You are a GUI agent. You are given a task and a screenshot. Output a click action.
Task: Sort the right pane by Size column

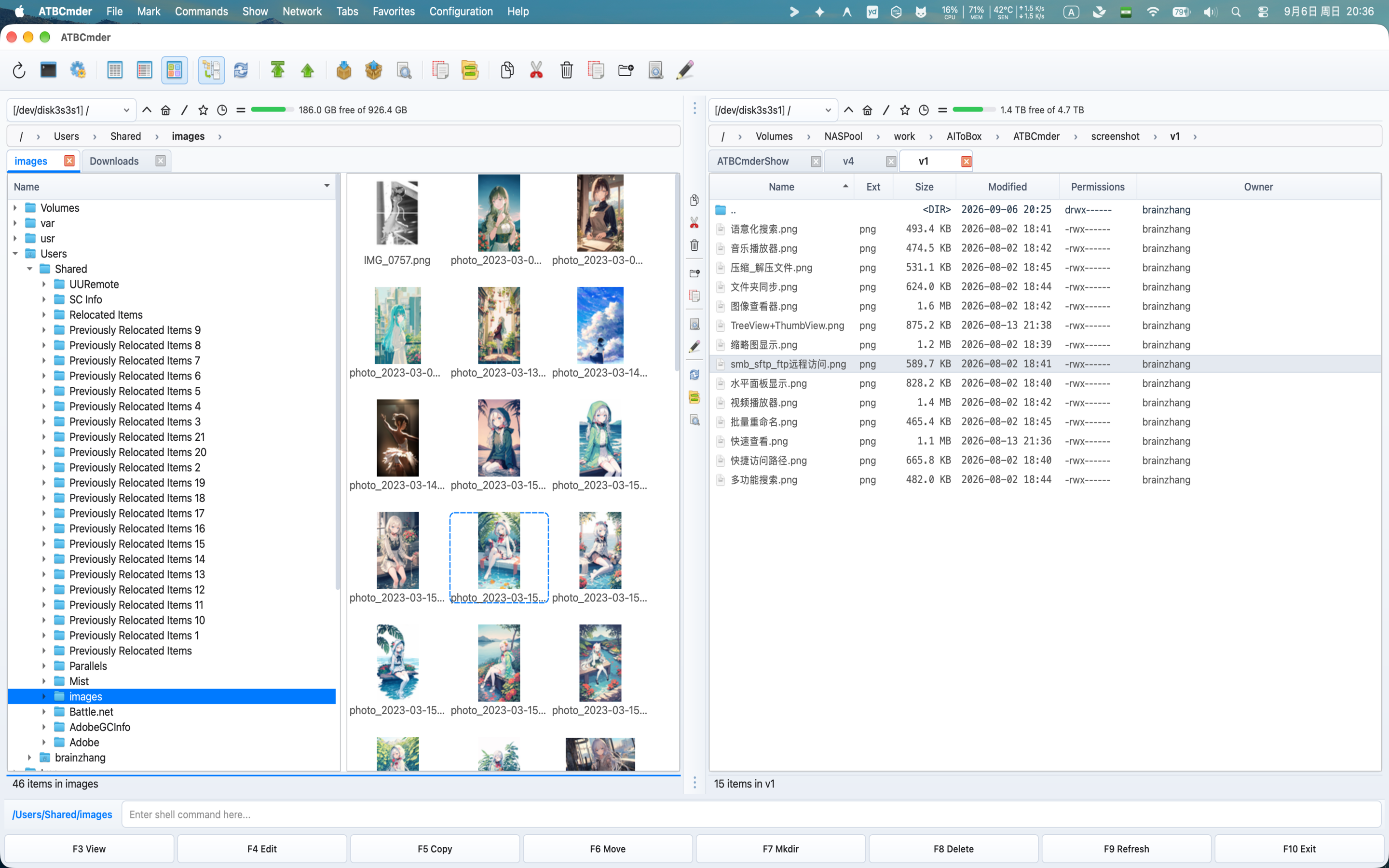[924, 187]
